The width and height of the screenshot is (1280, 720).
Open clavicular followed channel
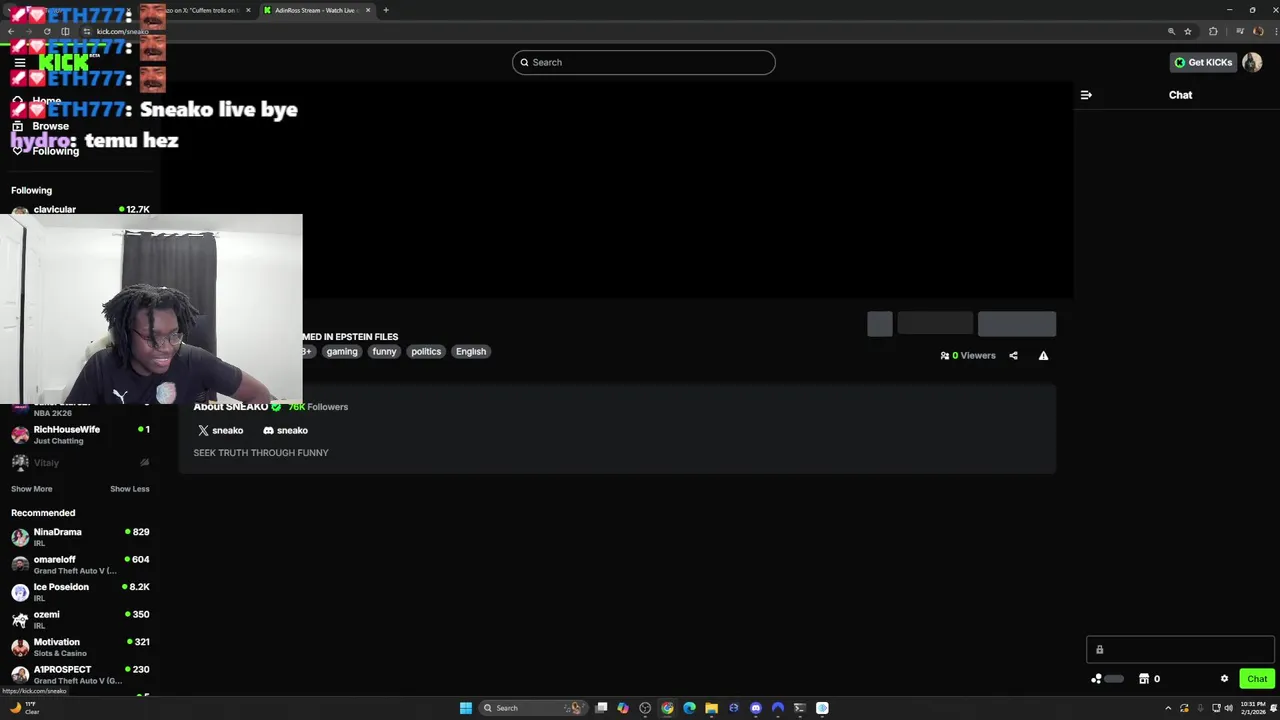80,210
